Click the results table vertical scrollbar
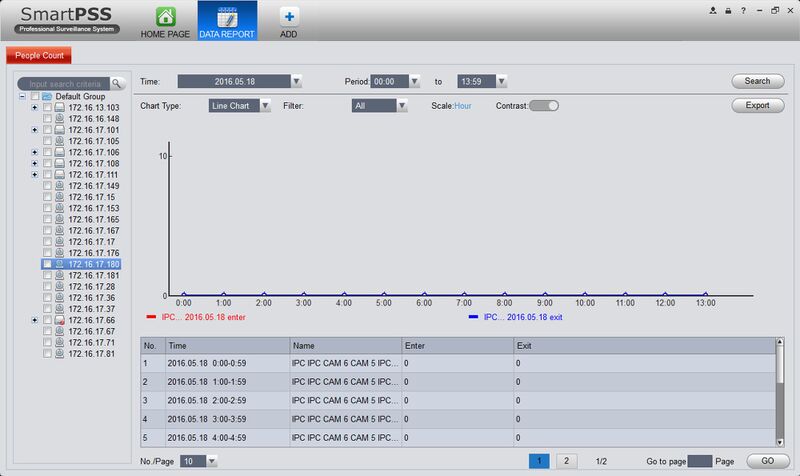 tap(780, 392)
